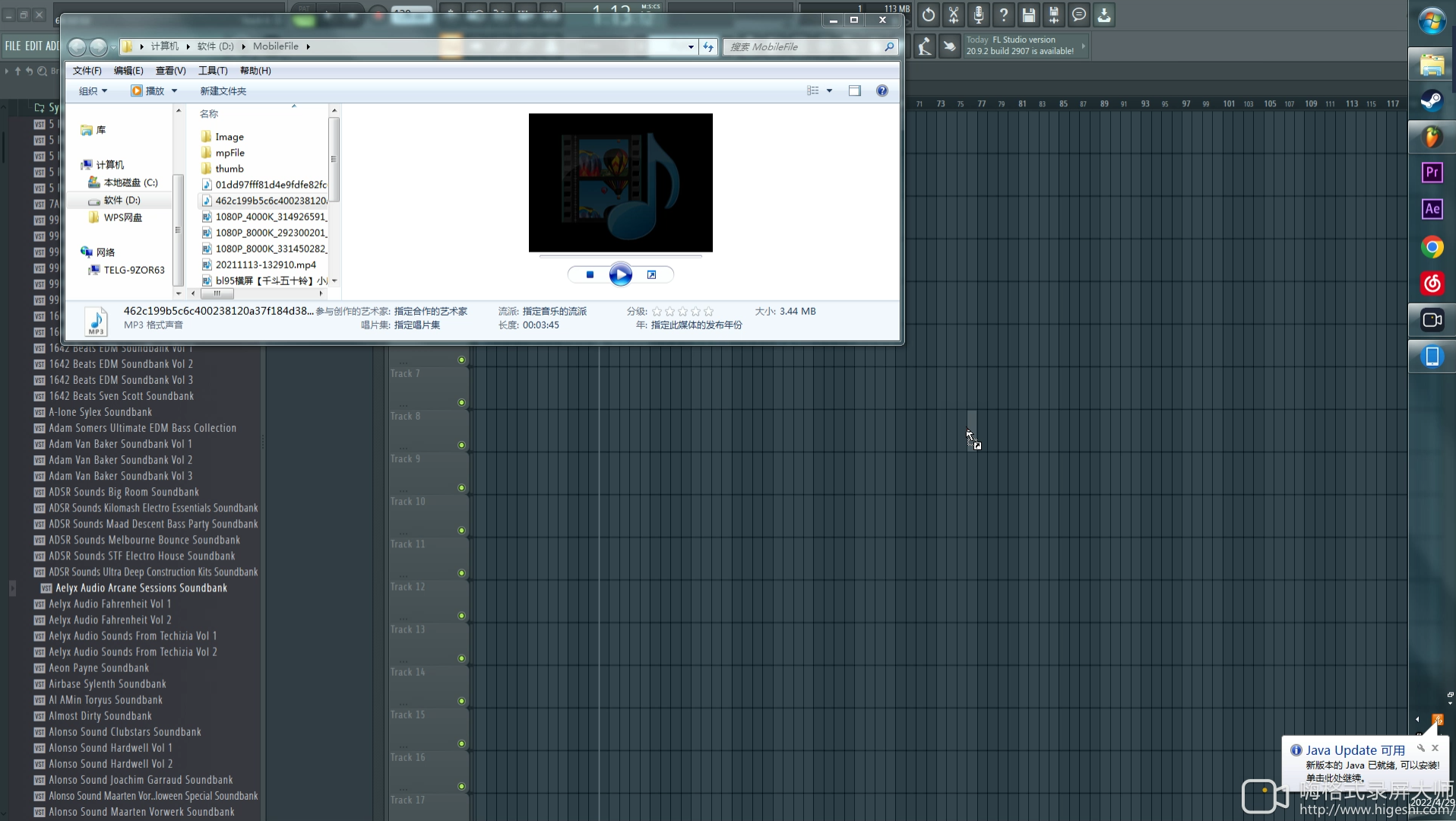Toggle Explorer preview pane button
The width and height of the screenshot is (1456, 821).
click(855, 90)
